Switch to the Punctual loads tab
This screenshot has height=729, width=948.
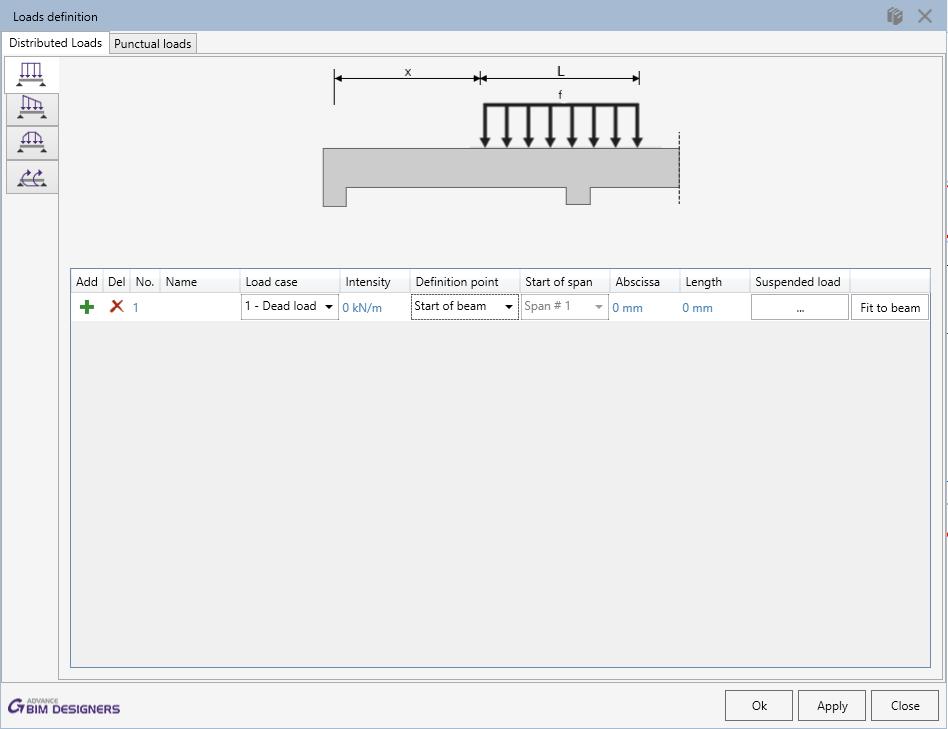(x=152, y=44)
